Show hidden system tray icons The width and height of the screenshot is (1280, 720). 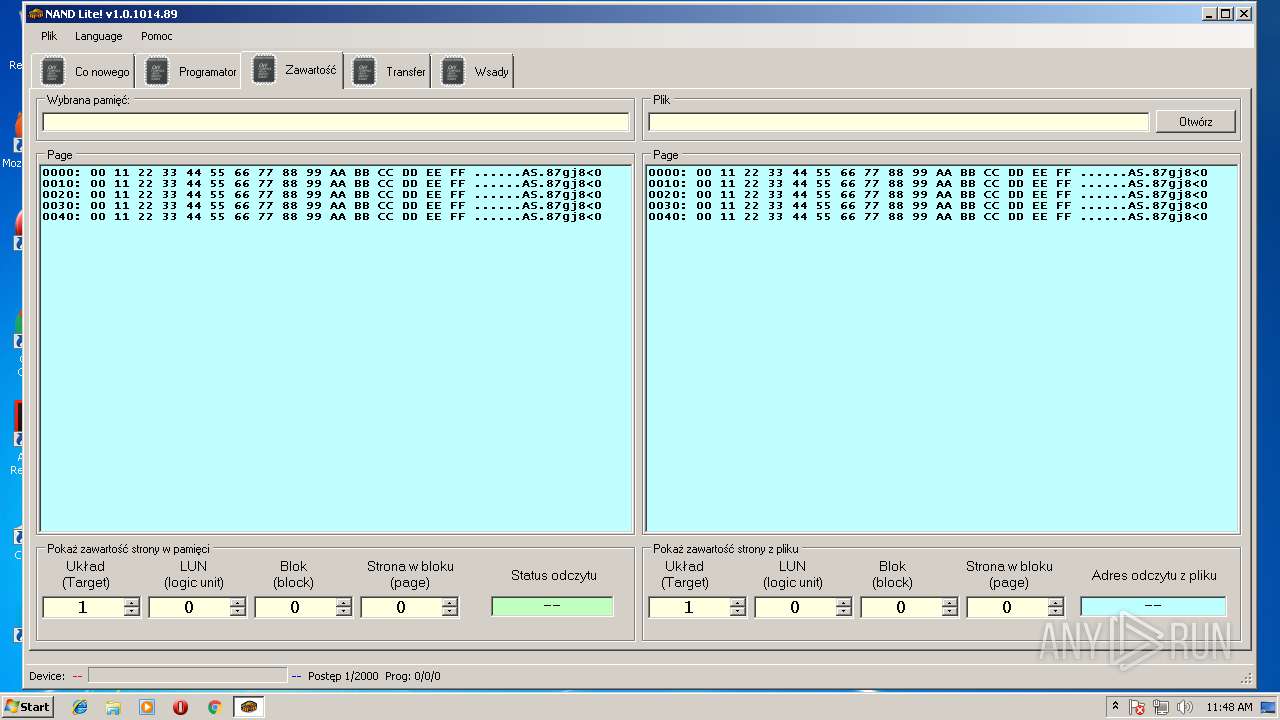coord(1115,706)
